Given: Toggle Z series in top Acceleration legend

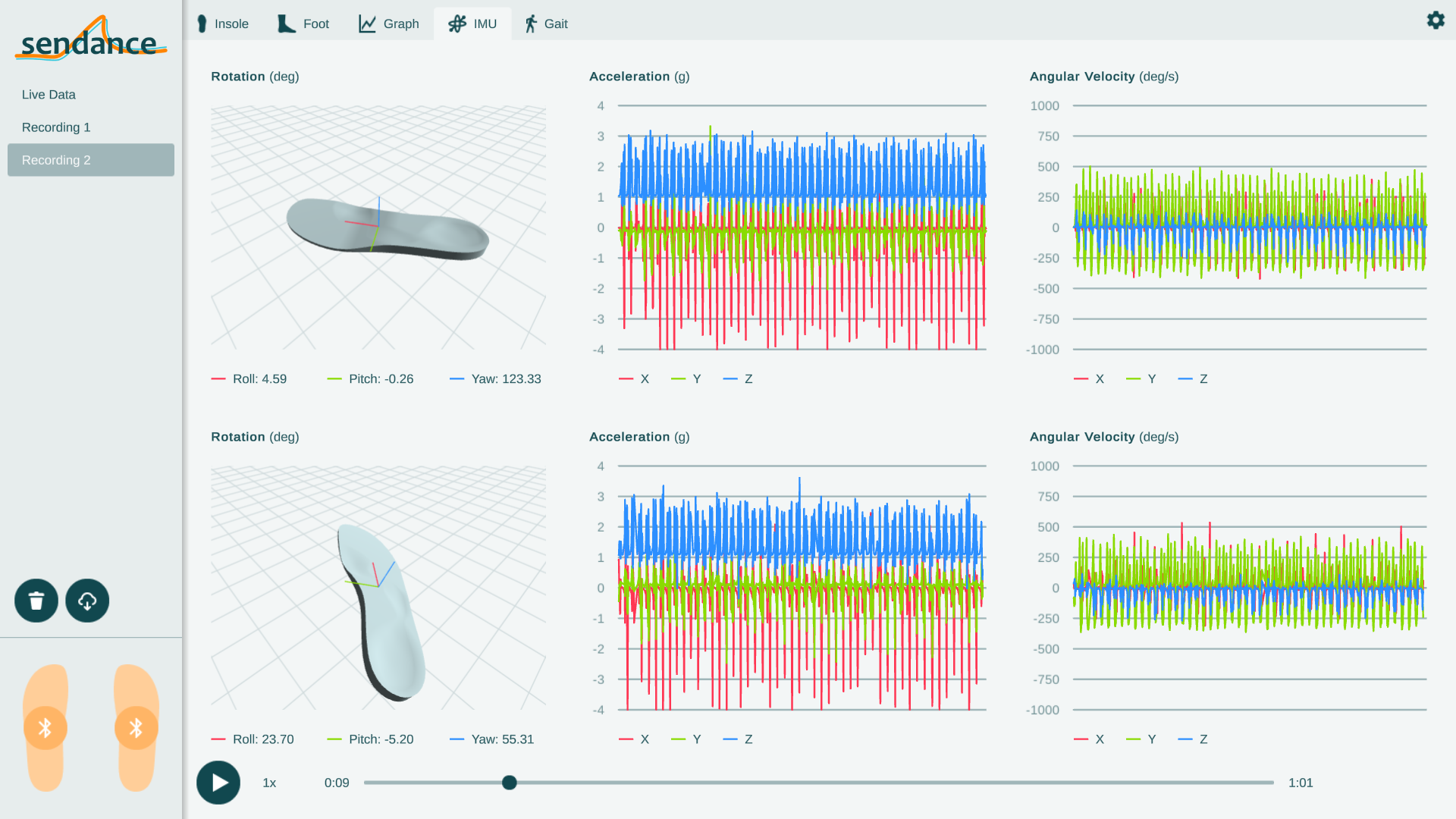Looking at the screenshot, I should click(738, 379).
